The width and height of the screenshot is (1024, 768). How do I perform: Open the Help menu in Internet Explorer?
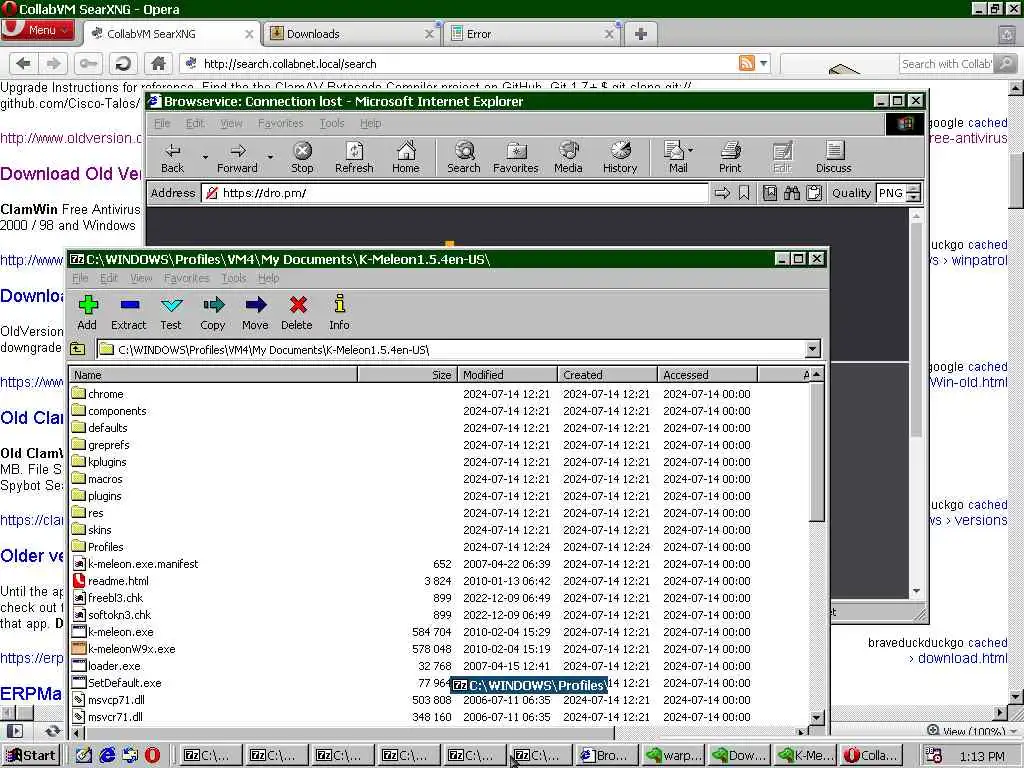[x=370, y=123]
